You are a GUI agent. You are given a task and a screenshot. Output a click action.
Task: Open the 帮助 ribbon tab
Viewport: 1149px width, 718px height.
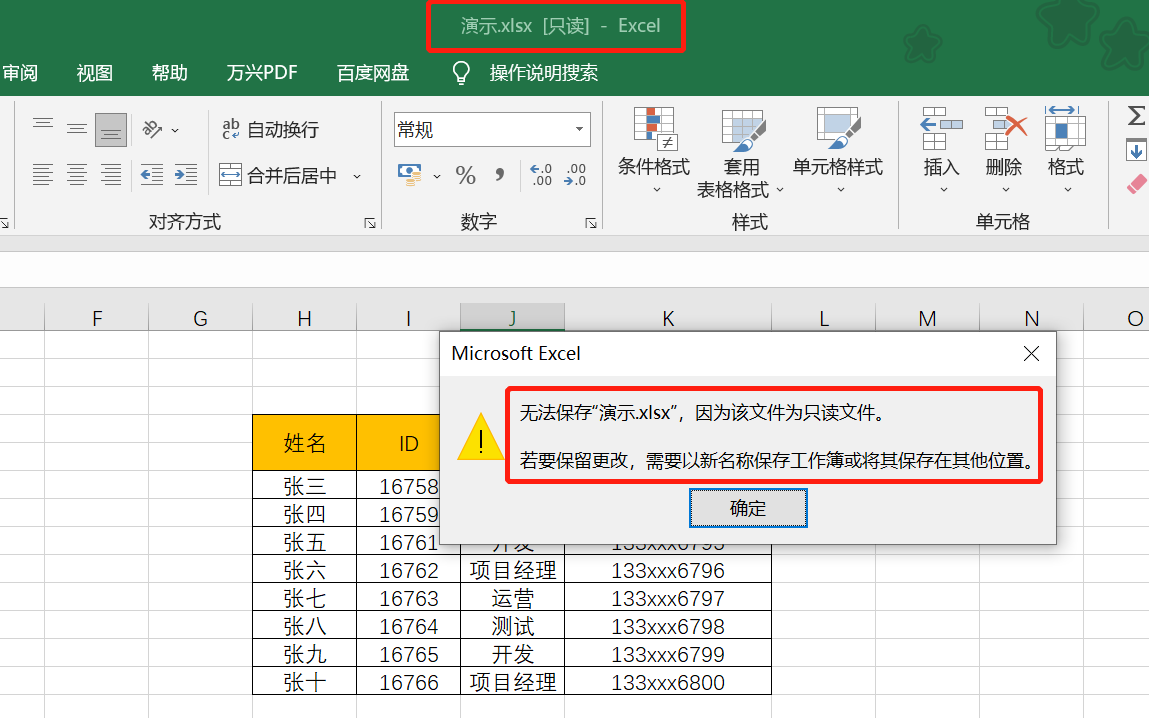point(169,73)
